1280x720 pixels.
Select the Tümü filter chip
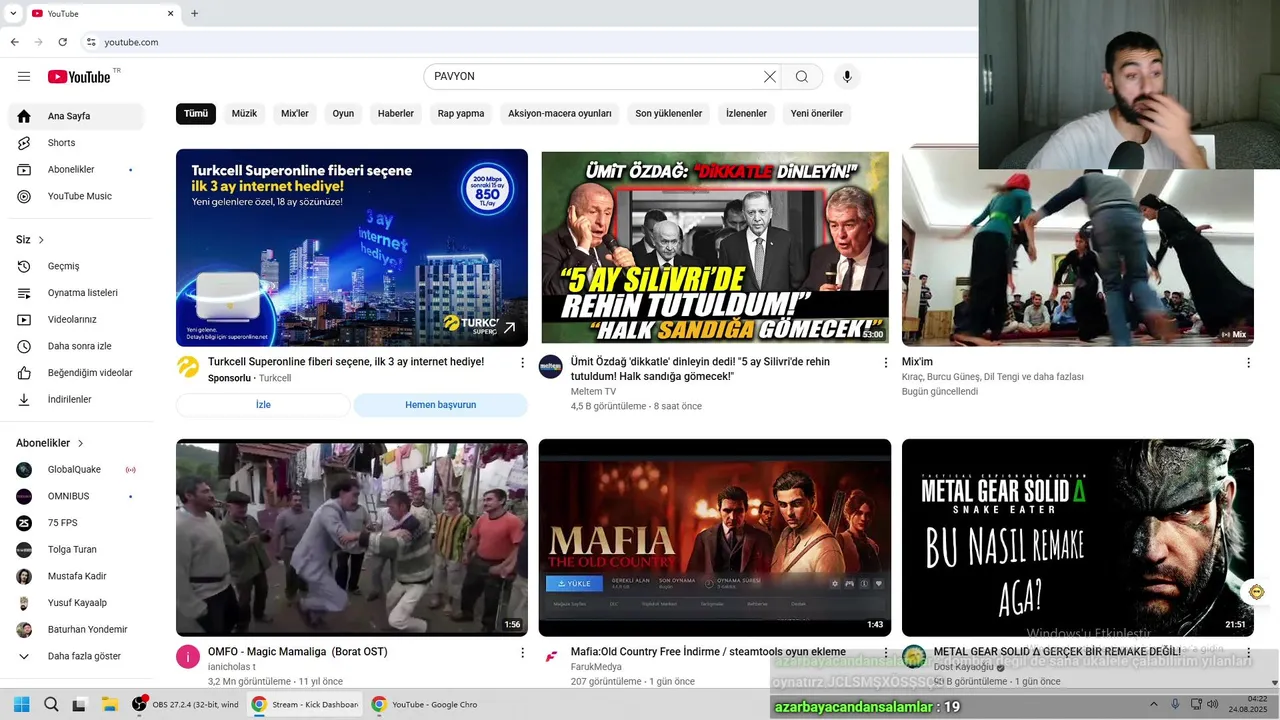tap(196, 114)
